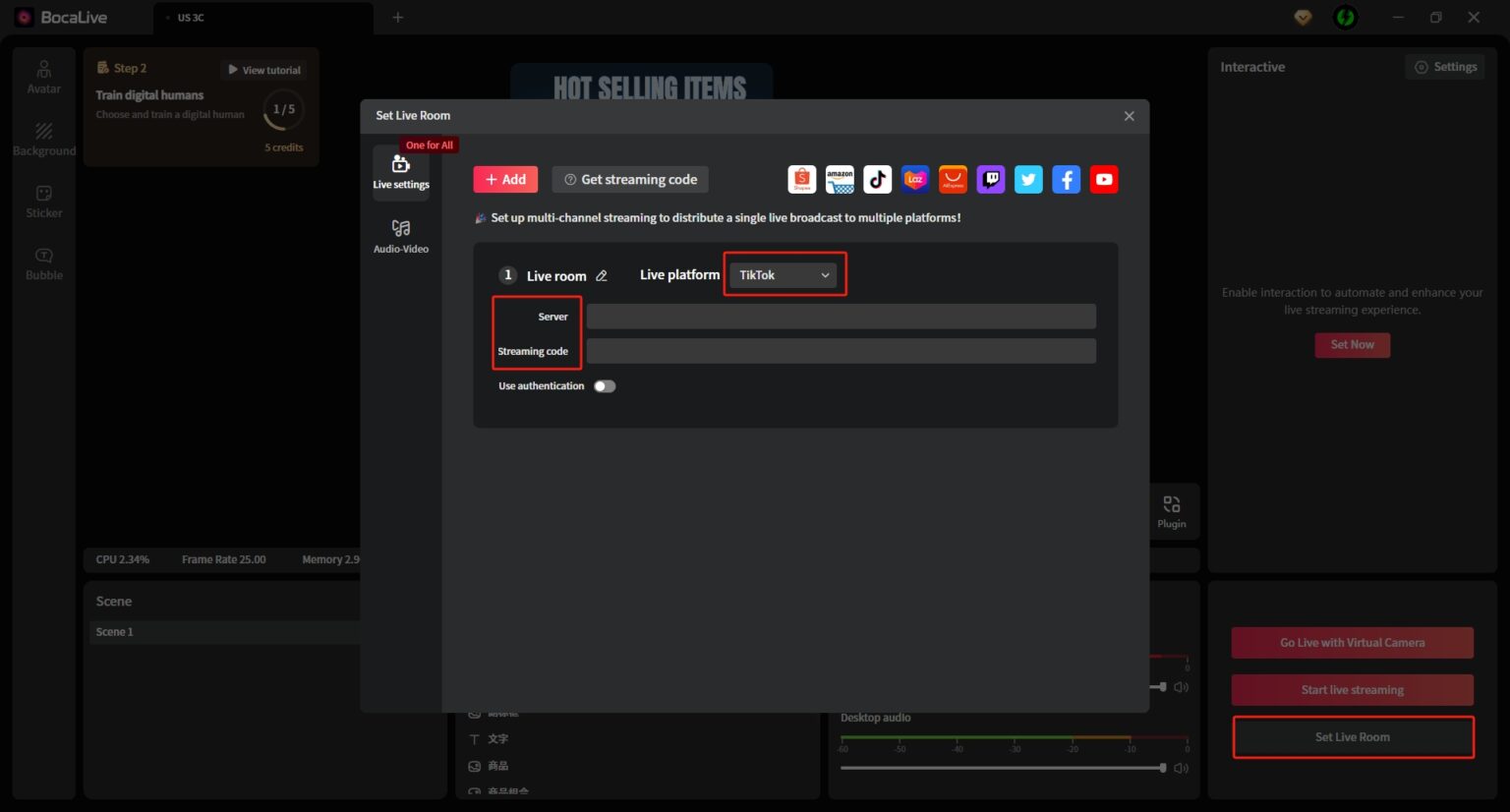Choose the TikTok platform icon

click(x=877, y=180)
